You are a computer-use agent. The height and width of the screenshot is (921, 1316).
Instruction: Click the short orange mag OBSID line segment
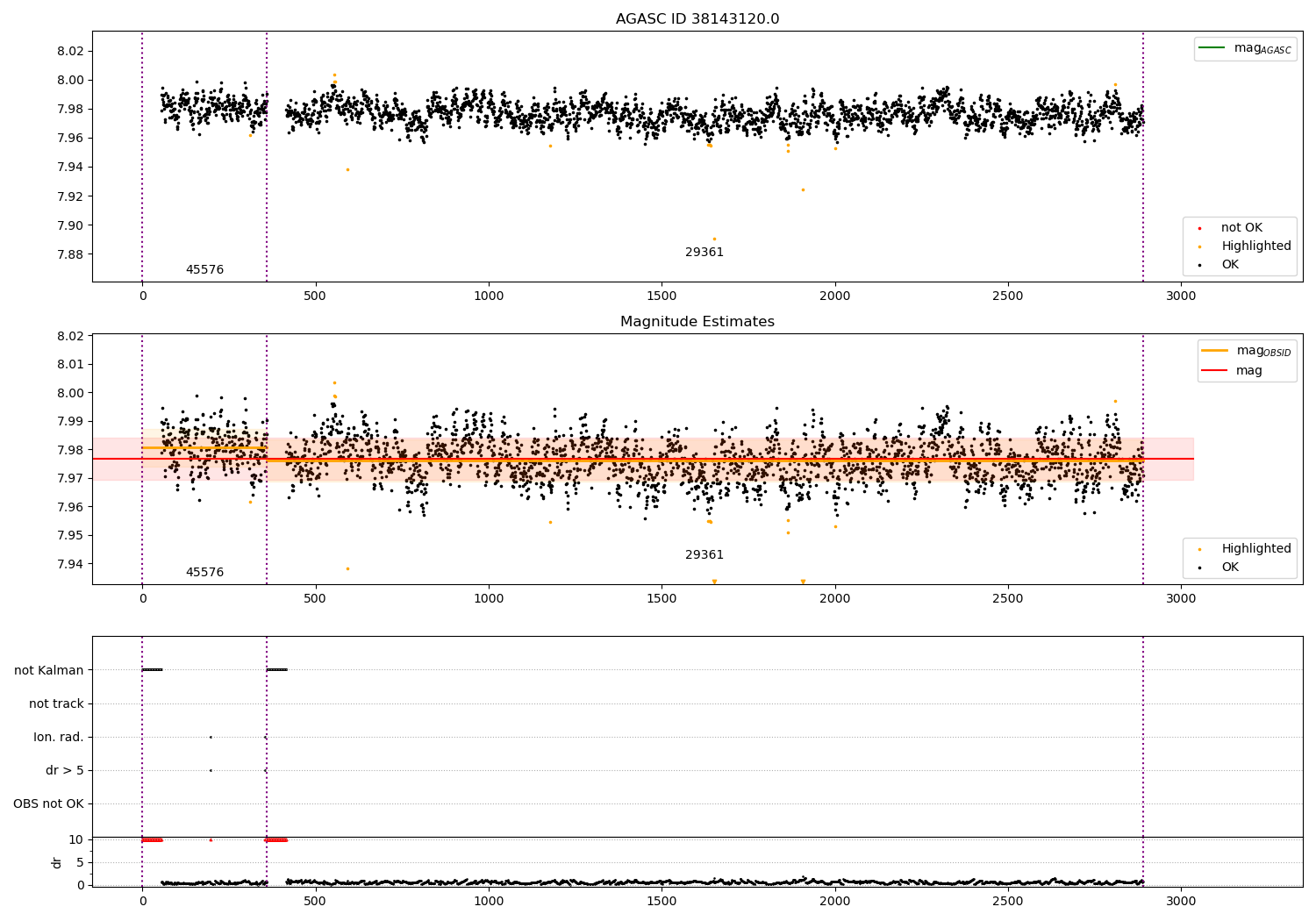(x=204, y=448)
